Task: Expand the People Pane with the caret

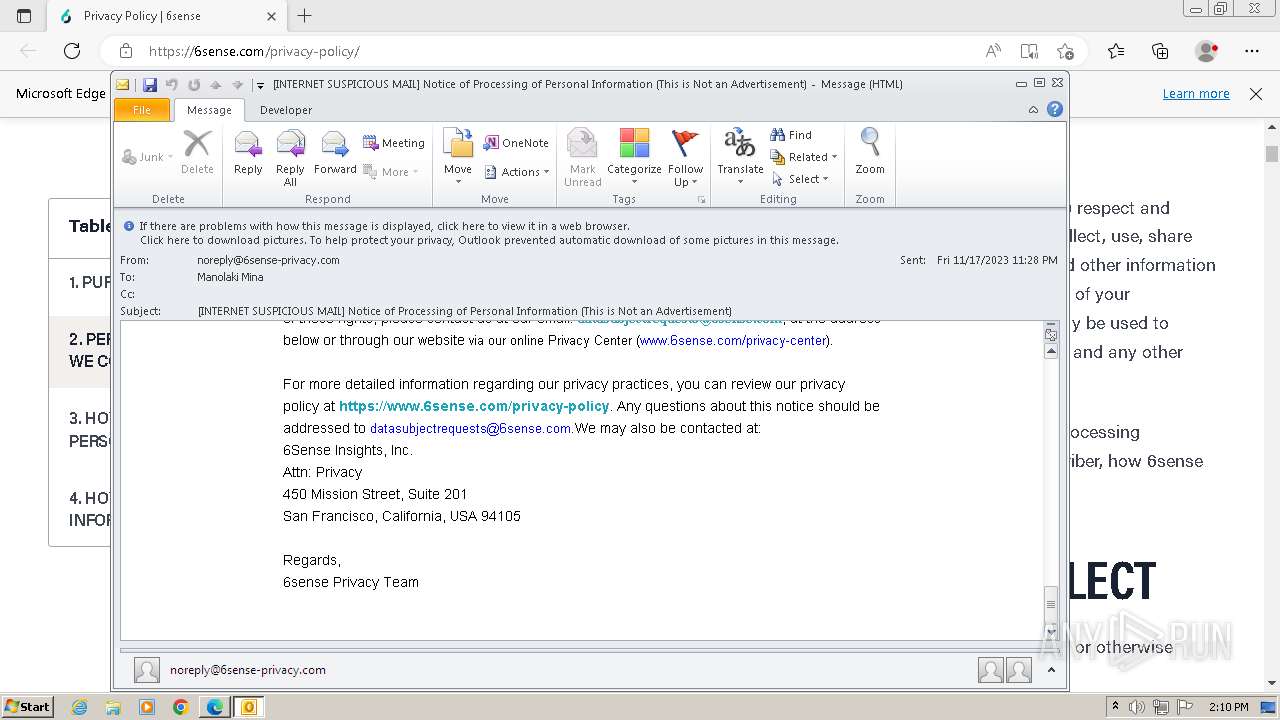Action: point(1051,670)
